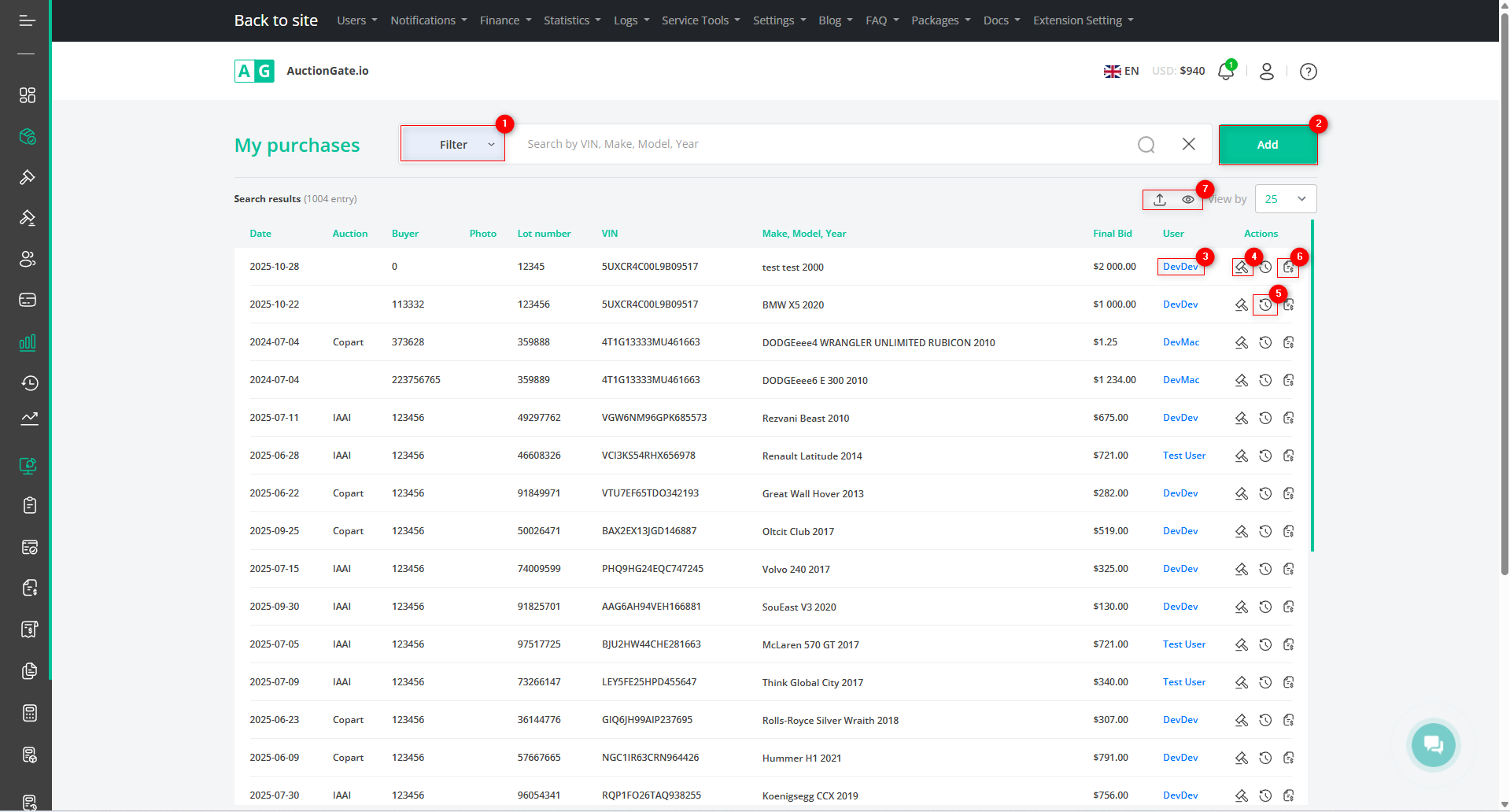Click the notification bell icon
The height and width of the screenshot is (812, 1510).
1225,72
